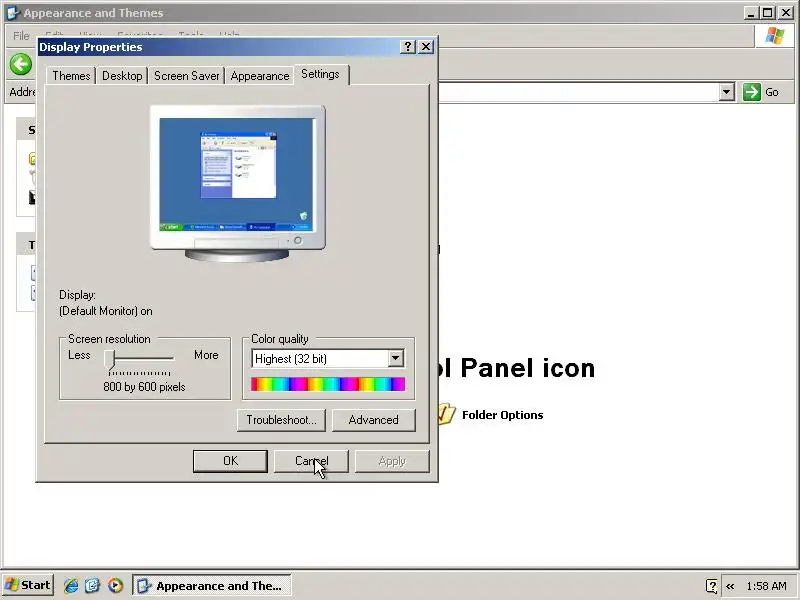Viewport: 800px width, 600px height.
Task: Click the greyed-out Apply button
Action: pyautogui.click(x=392, y=461)
